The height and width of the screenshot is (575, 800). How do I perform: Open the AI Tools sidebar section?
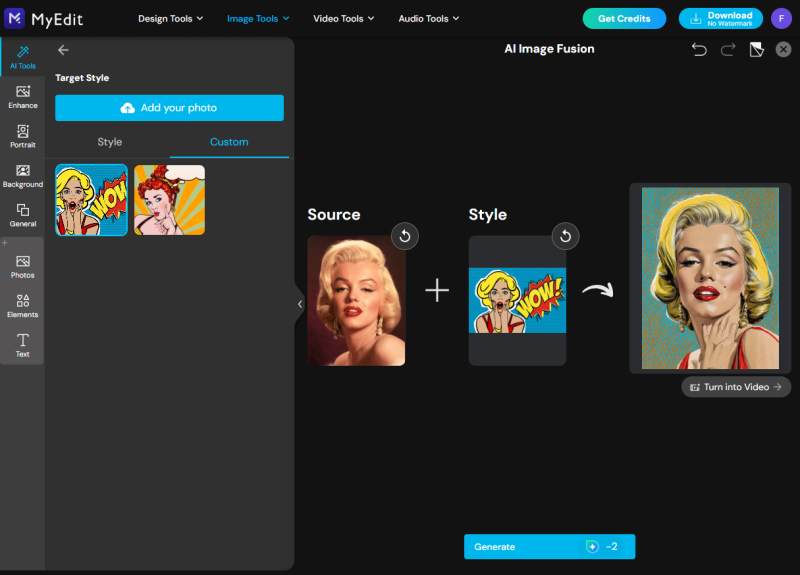tap(22, 57)
